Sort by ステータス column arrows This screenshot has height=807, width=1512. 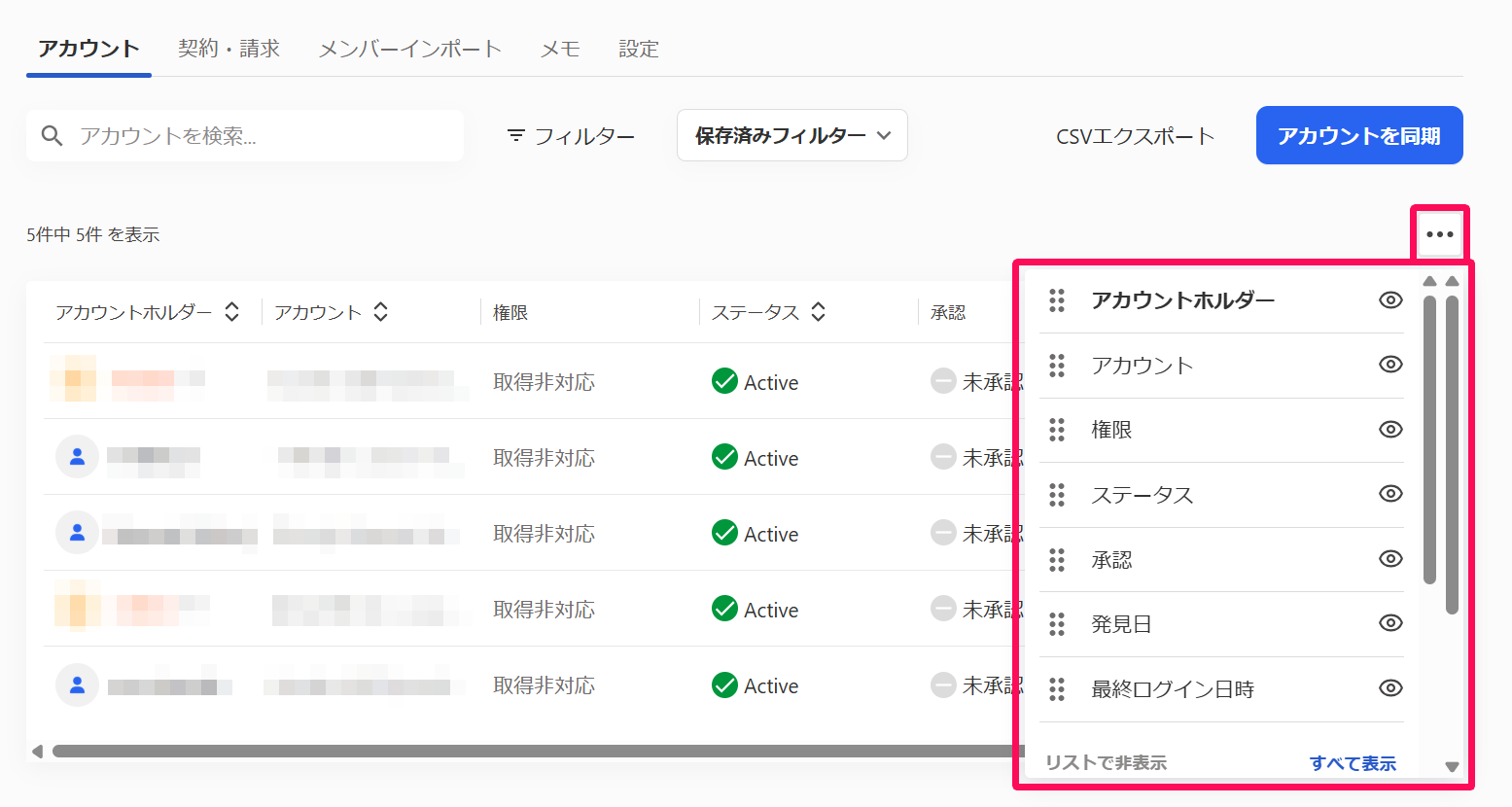pos(819,312)
